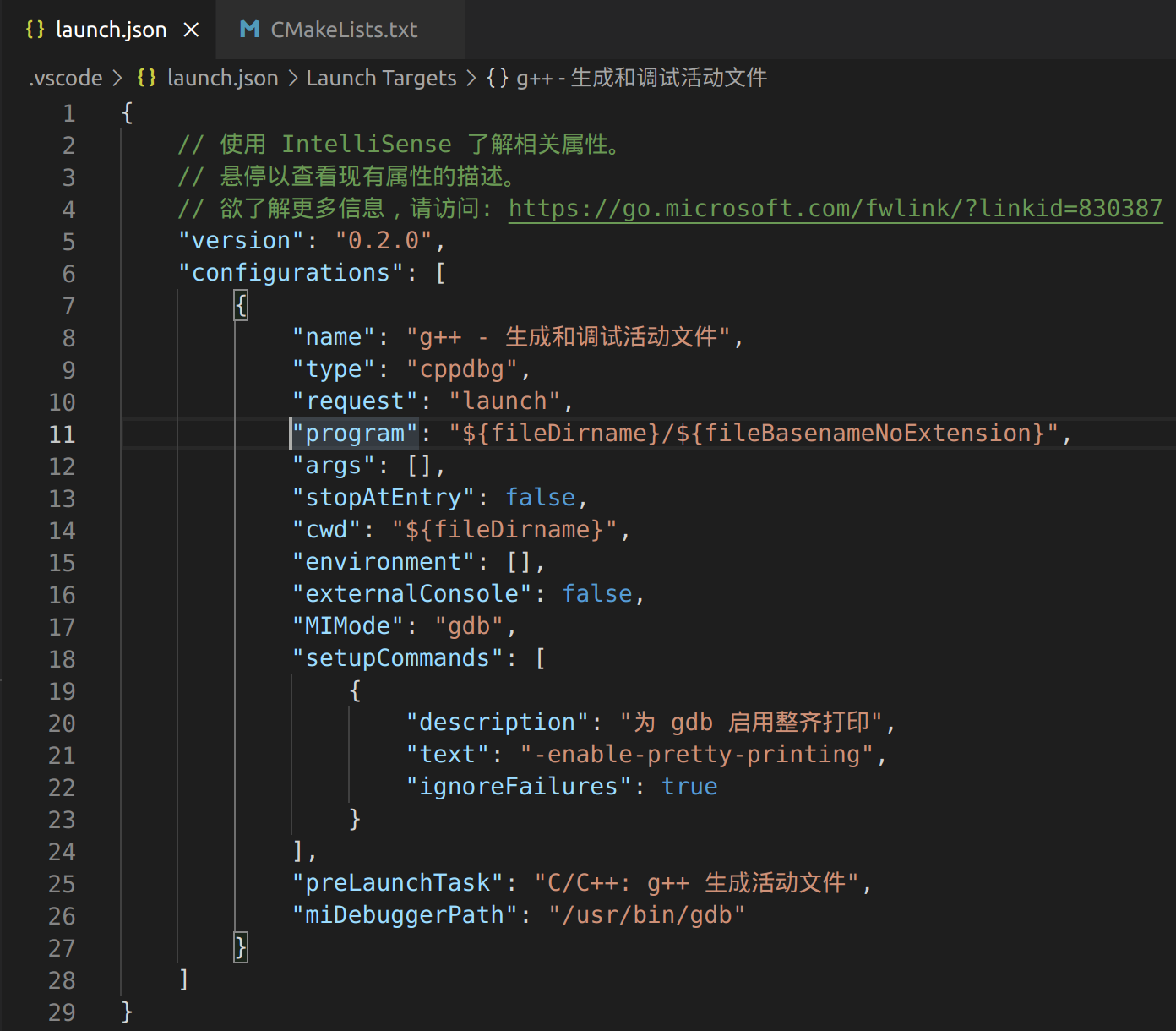
Task: Click the true value of ignoreFailures
Action: [689, 786]
